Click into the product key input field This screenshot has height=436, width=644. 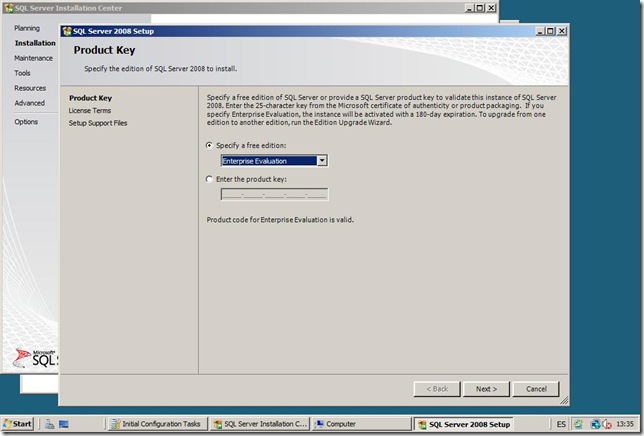(275, 194)
